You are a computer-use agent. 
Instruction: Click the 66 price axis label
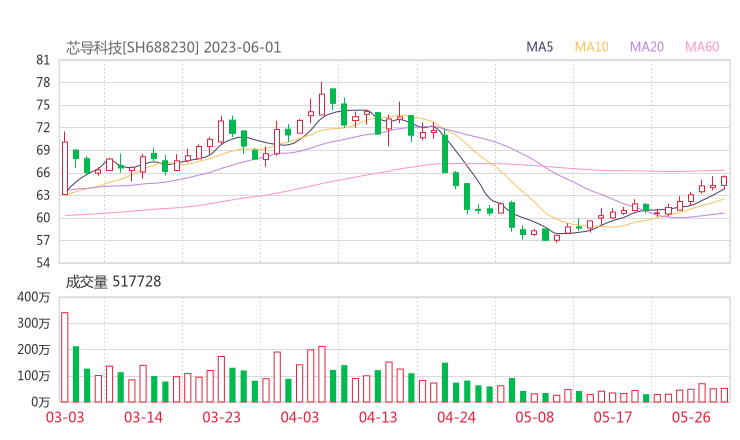click(43, 173)
